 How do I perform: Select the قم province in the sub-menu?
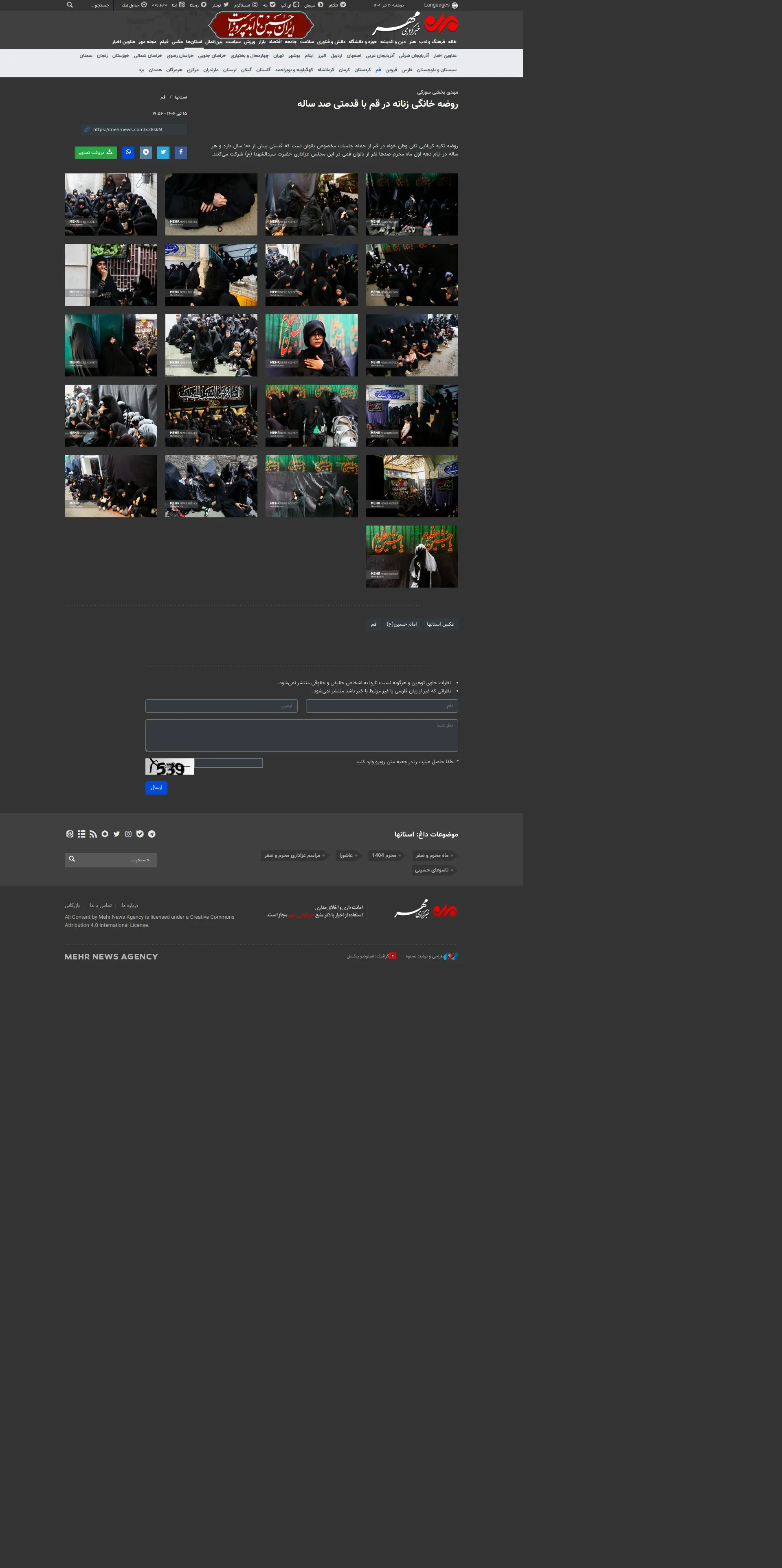click(x=378, y=70)
